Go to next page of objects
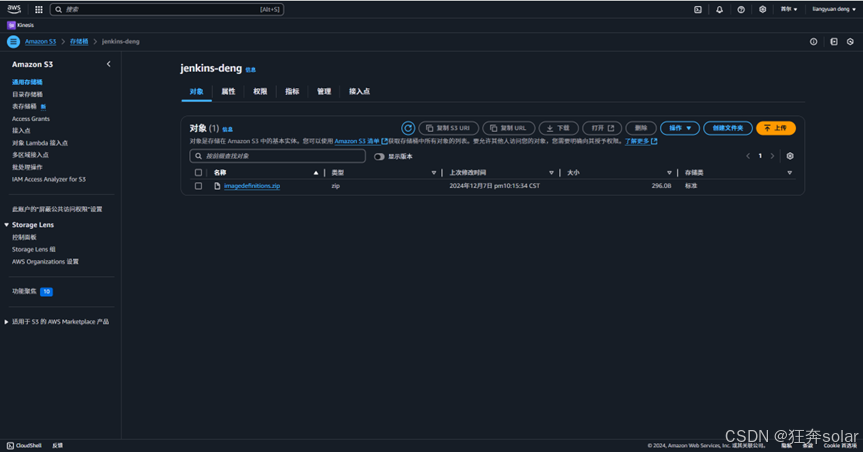The height and width of the screenshot is (452, 863). (x=772, y=156)
